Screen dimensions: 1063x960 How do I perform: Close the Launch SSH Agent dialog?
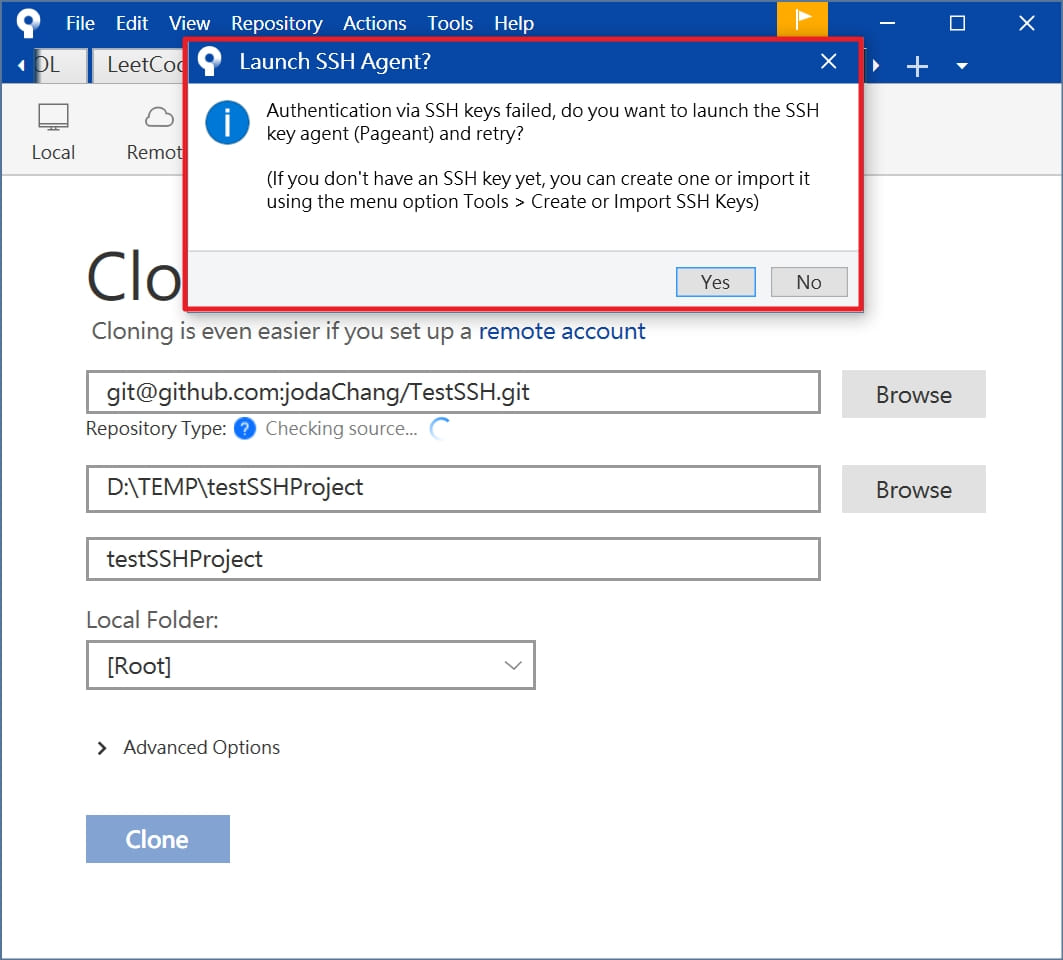(828, 61)
